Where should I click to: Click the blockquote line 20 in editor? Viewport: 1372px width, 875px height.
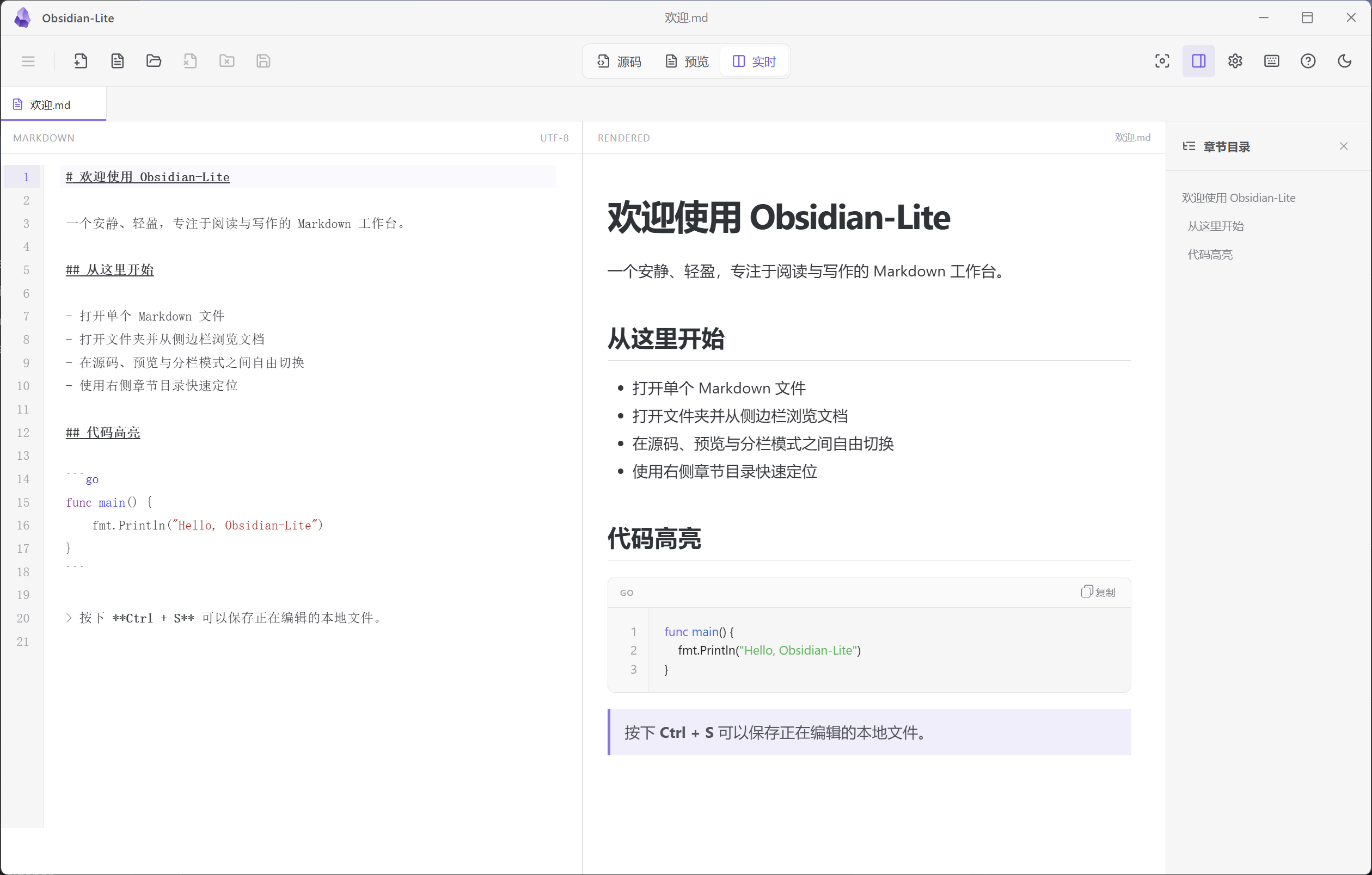tap(225, 618)
